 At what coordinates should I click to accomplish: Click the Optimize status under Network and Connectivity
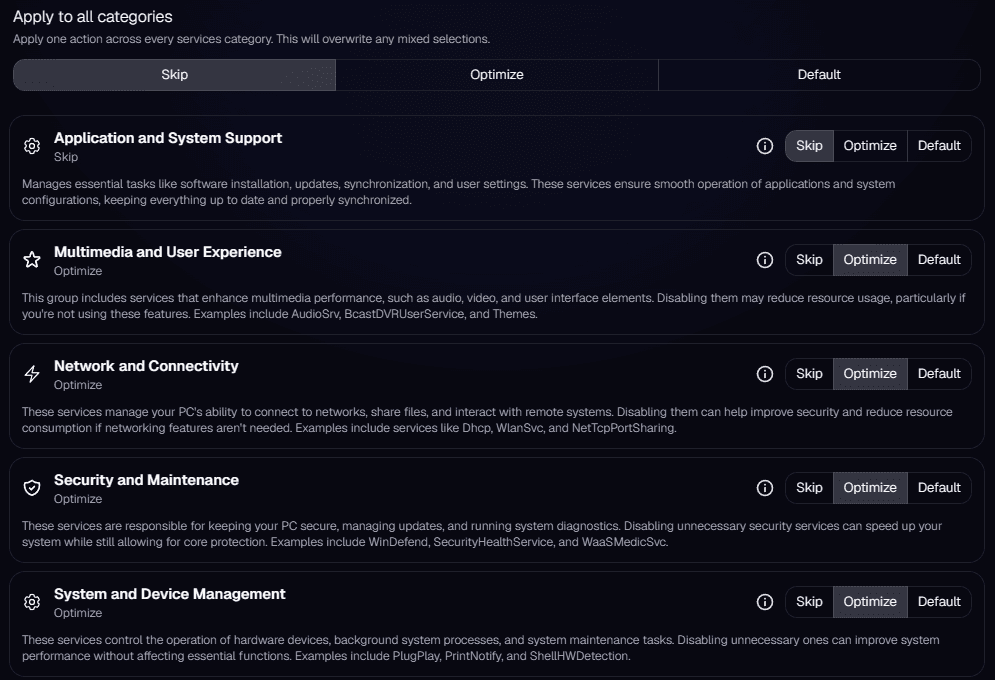(78, 385)
